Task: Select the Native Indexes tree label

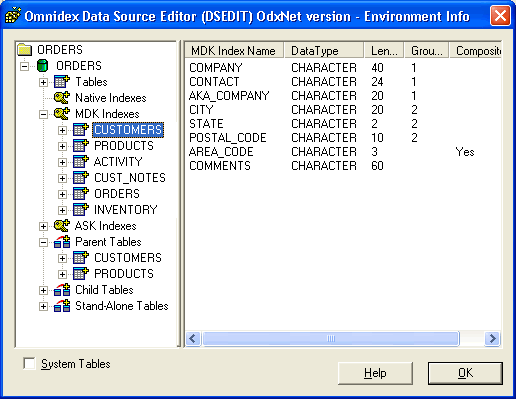Action: coord(111,98)
